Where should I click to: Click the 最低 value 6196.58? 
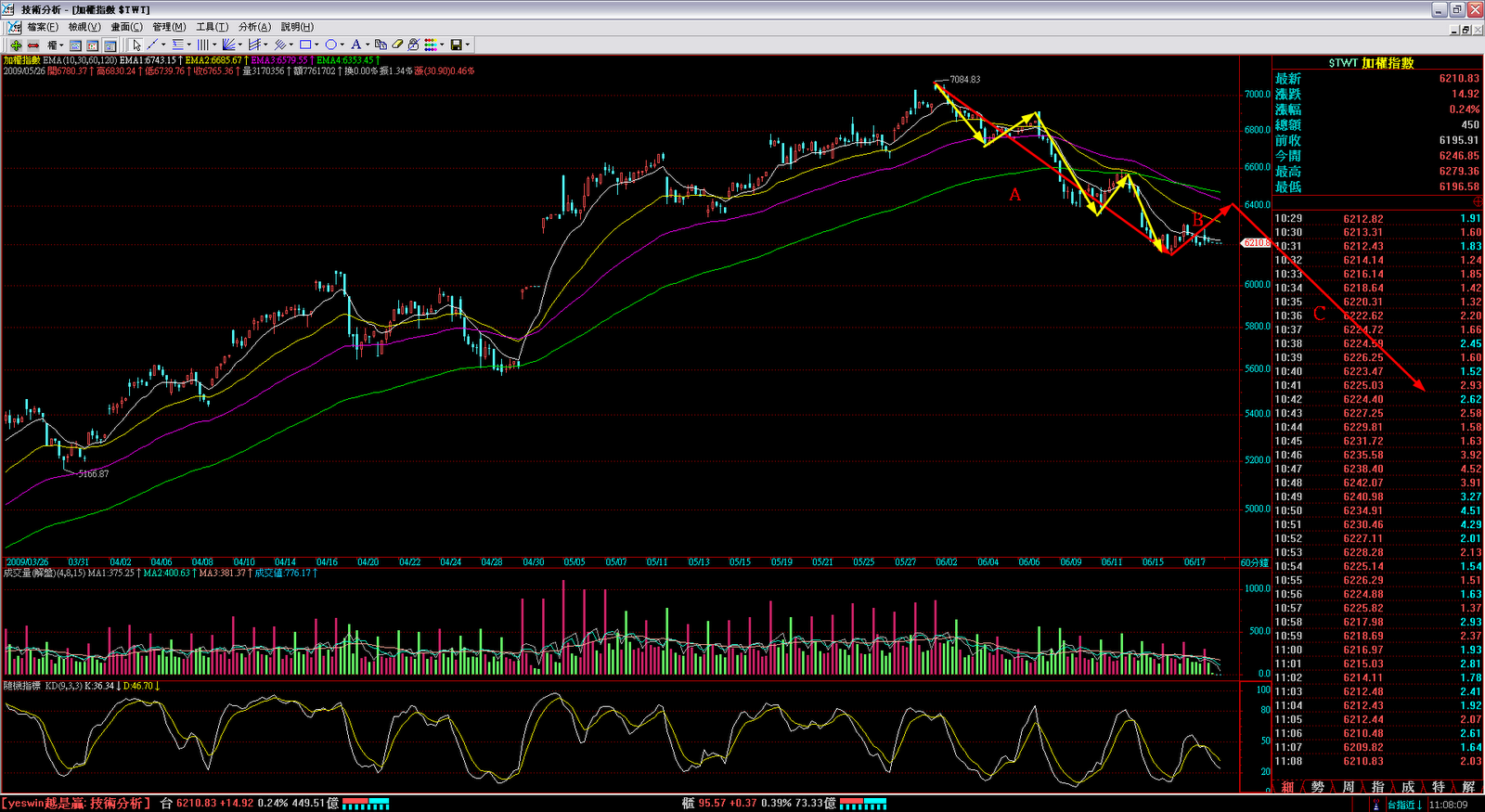pos(1459,187)
